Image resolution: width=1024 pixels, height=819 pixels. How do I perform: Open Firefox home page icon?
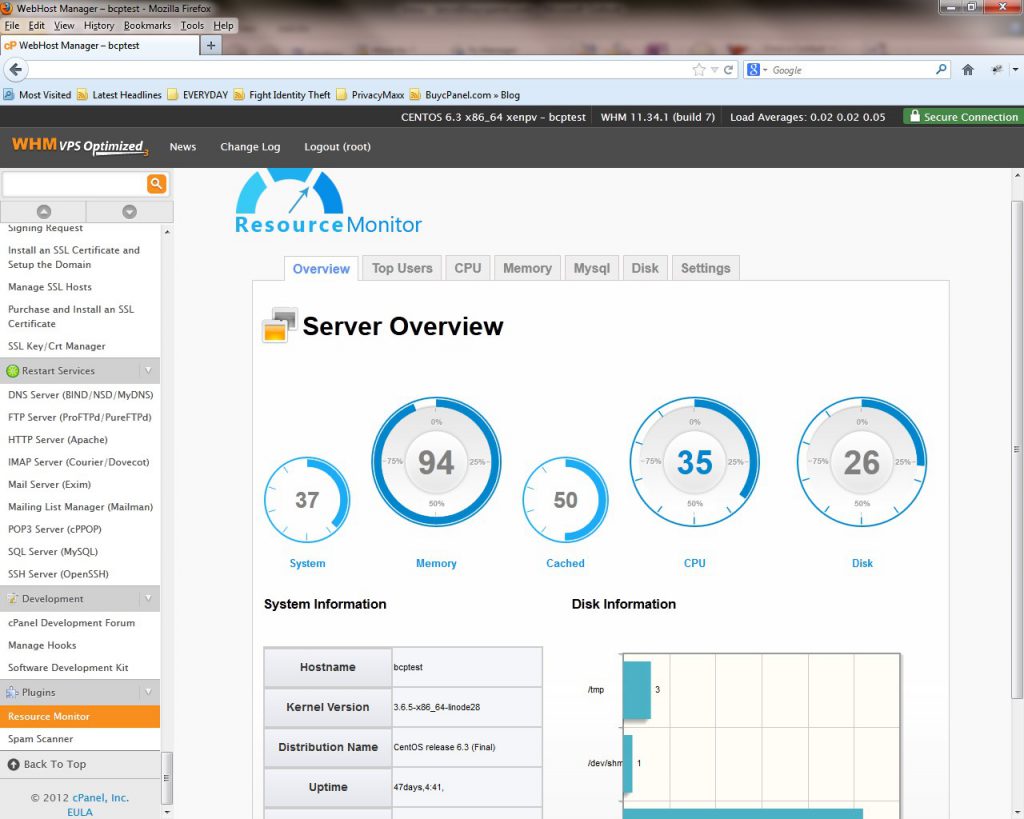pos(968,70)
